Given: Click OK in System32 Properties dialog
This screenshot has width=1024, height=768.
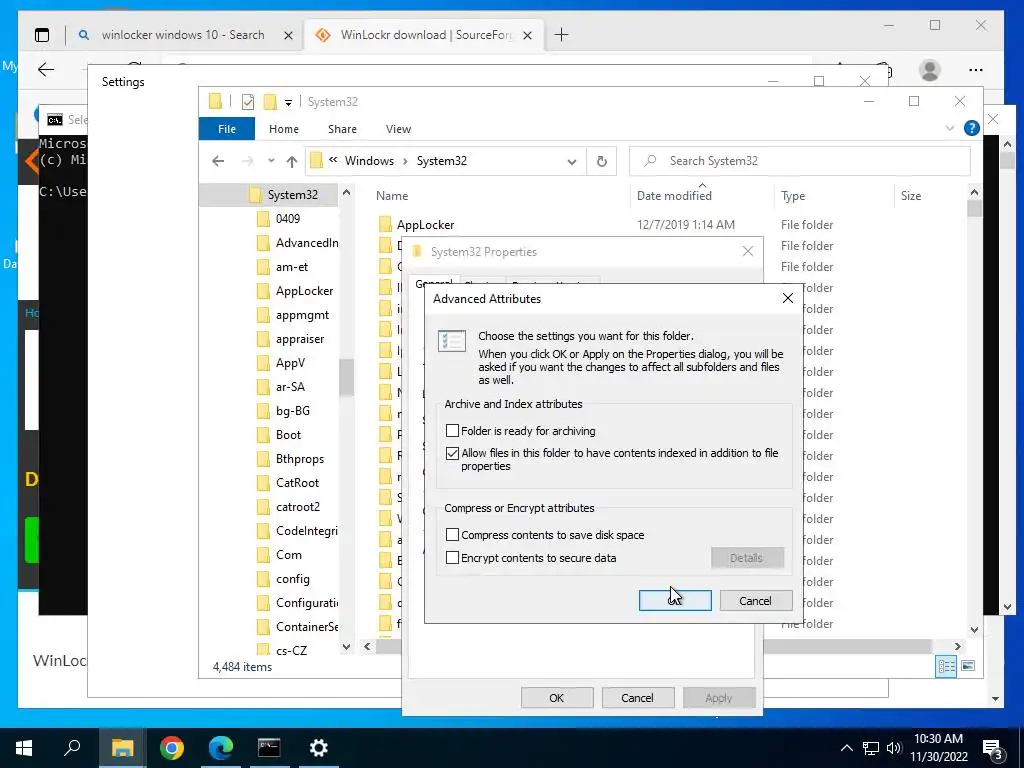Looking at the screenshot, I should (x=556, y=697).
